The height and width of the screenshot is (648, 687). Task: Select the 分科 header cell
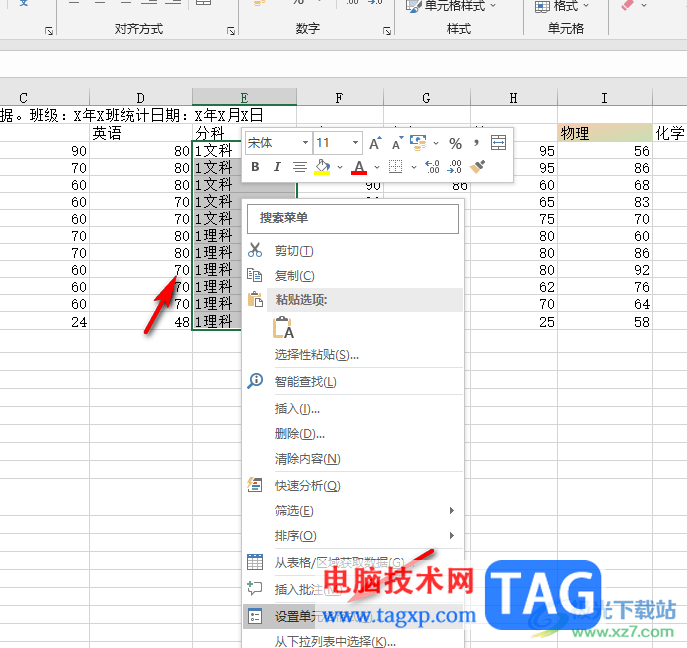[x=216, y=133]
